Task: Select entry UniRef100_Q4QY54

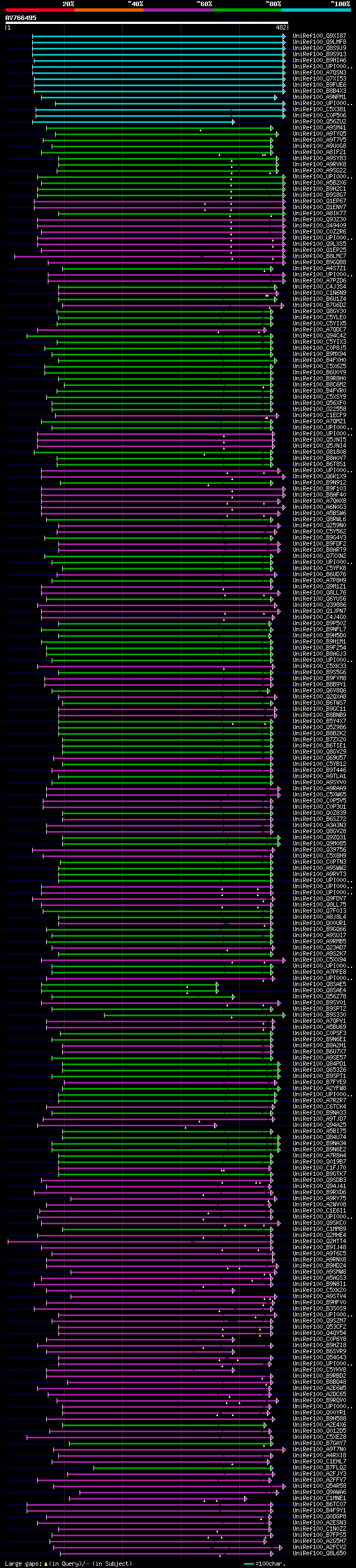Action: pos(319,1332)
